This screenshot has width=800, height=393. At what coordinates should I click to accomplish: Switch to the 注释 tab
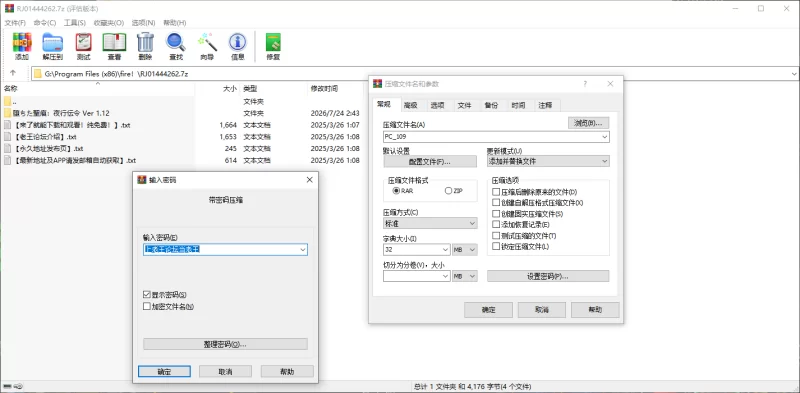tap(545, 105)
